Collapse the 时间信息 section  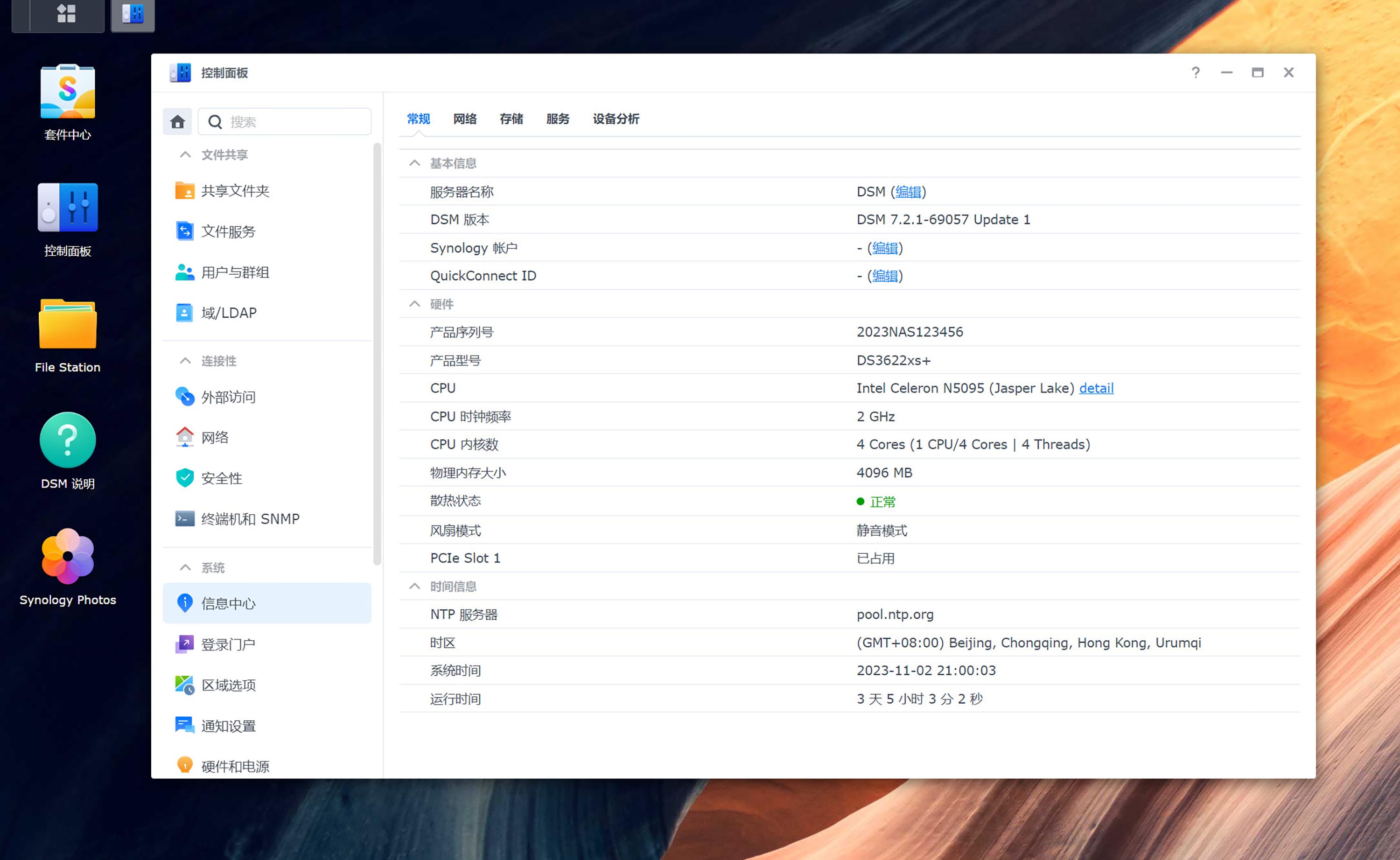click(x=414, y=586)
